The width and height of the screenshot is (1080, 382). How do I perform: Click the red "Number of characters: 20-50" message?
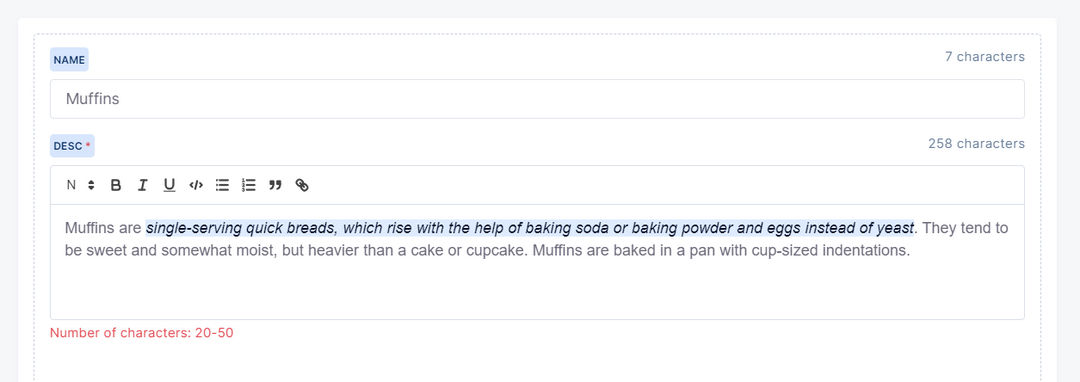pos(142,333)
